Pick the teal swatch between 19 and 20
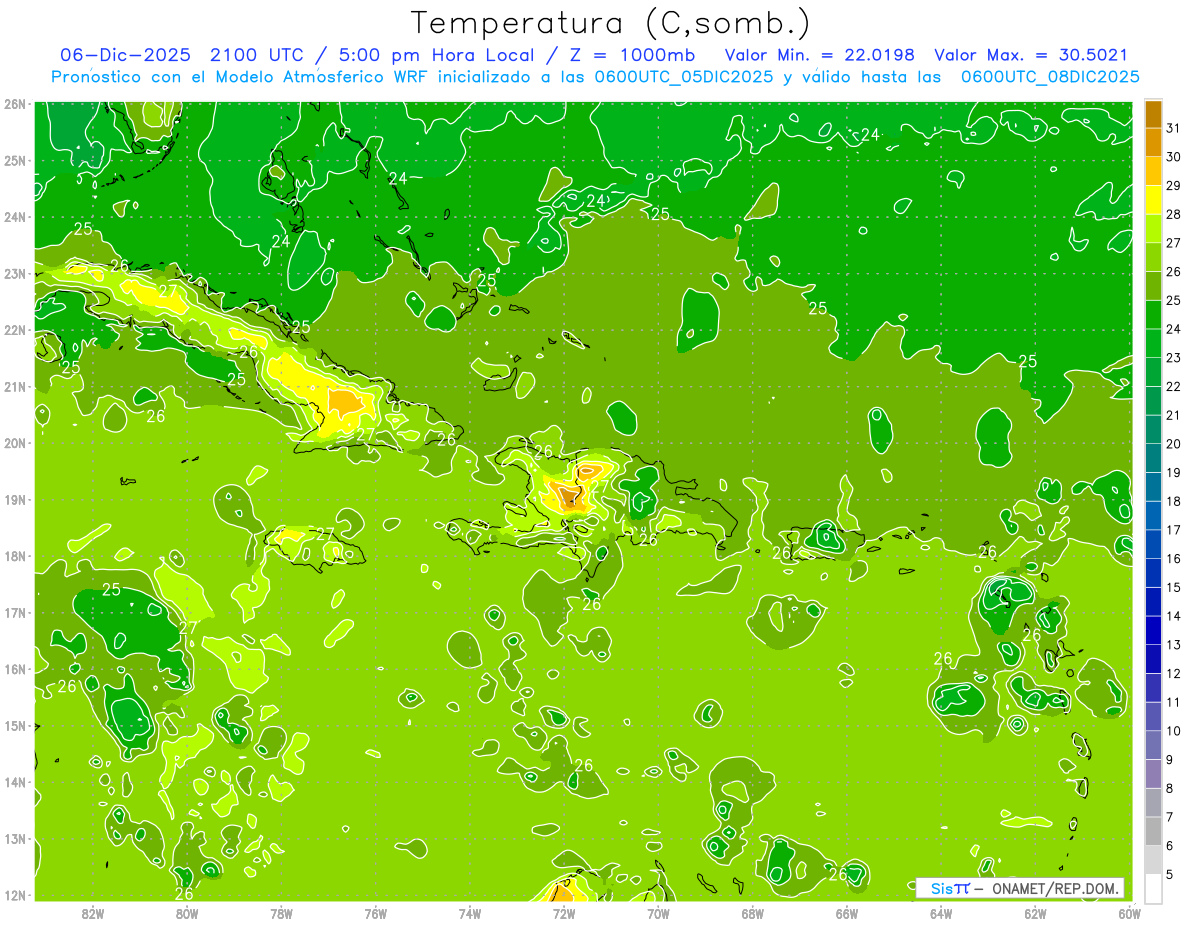Image resolution: width=1200 pixels, height=927 pixels. (x=1153, y=458)
